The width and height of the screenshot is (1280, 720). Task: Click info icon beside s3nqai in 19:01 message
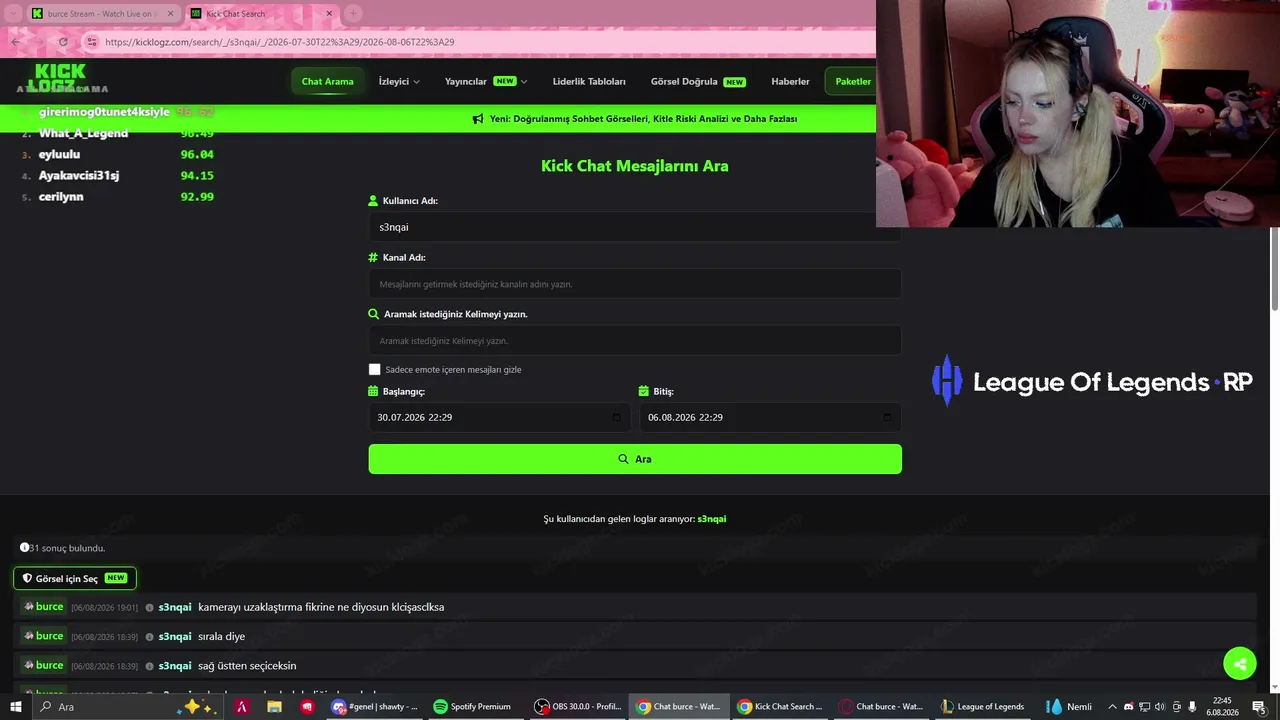(150, 608)
